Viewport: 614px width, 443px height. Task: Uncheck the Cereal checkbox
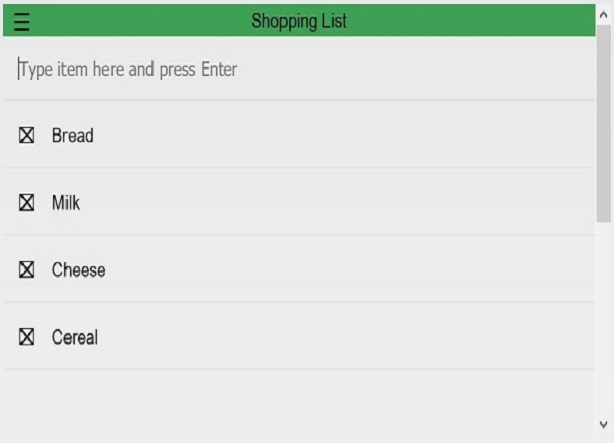point(27,337)
